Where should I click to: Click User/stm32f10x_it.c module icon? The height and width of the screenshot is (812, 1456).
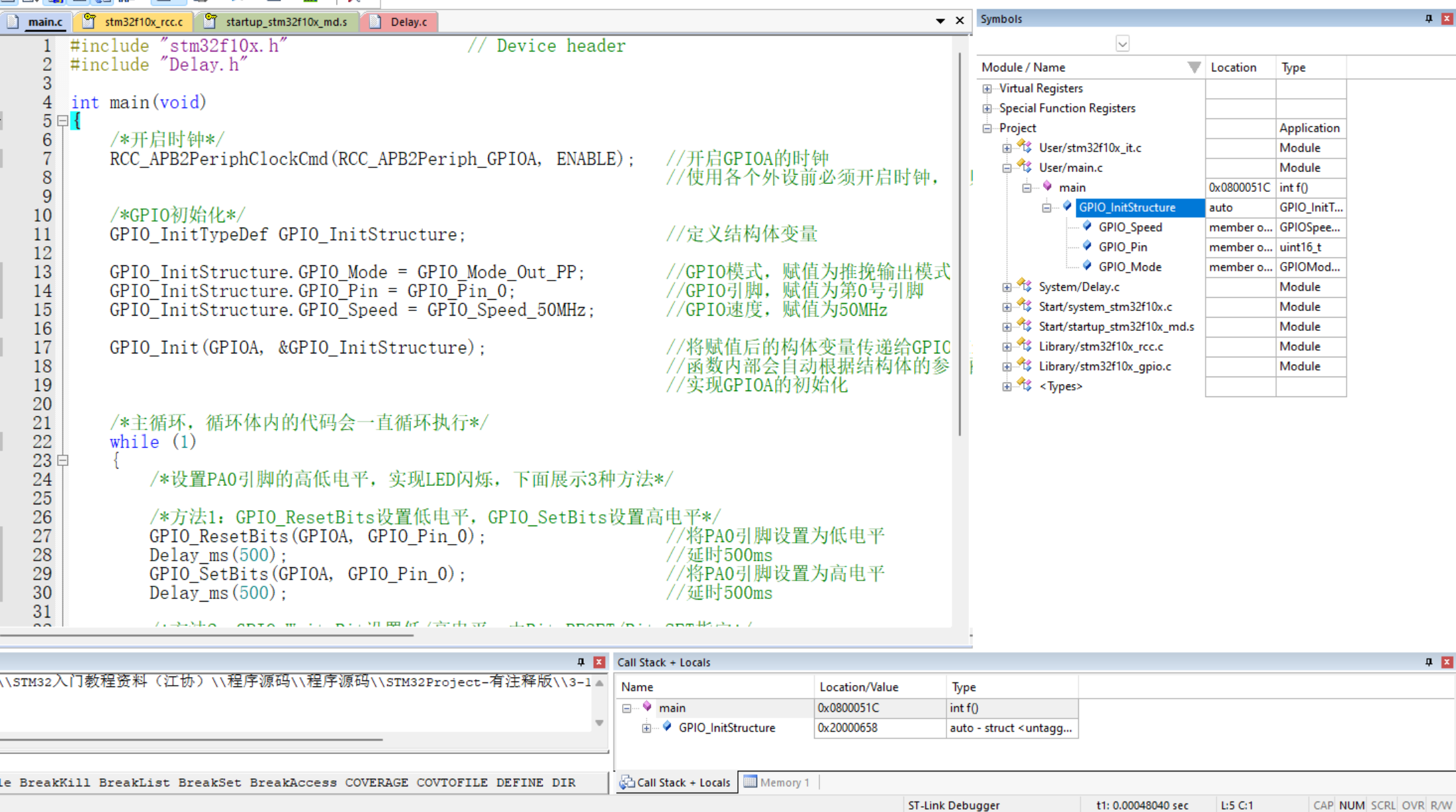[1024, 146]
